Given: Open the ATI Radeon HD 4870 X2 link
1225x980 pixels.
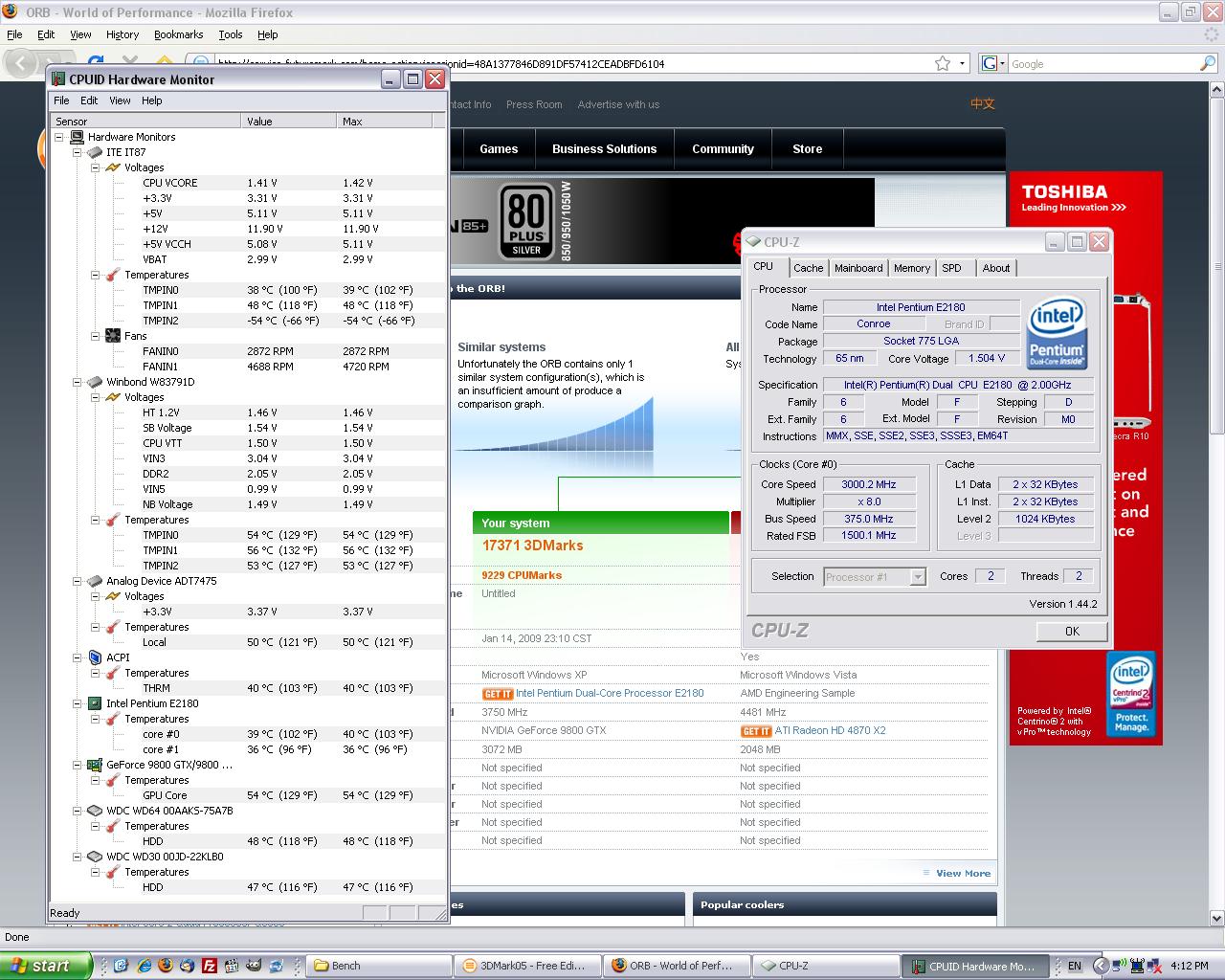Looking at the screenshot, I should point(830,731).
